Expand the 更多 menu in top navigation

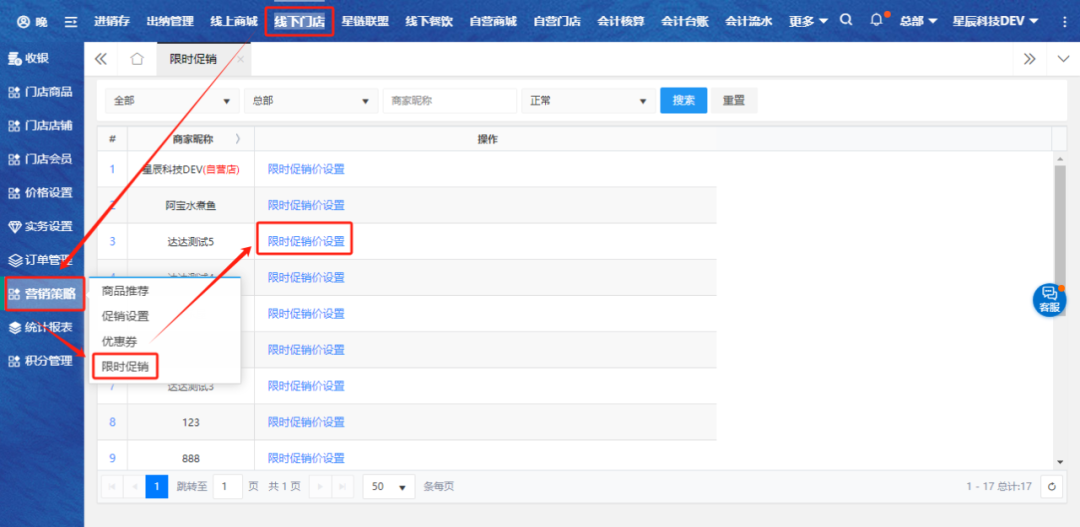tap(808, 21)
